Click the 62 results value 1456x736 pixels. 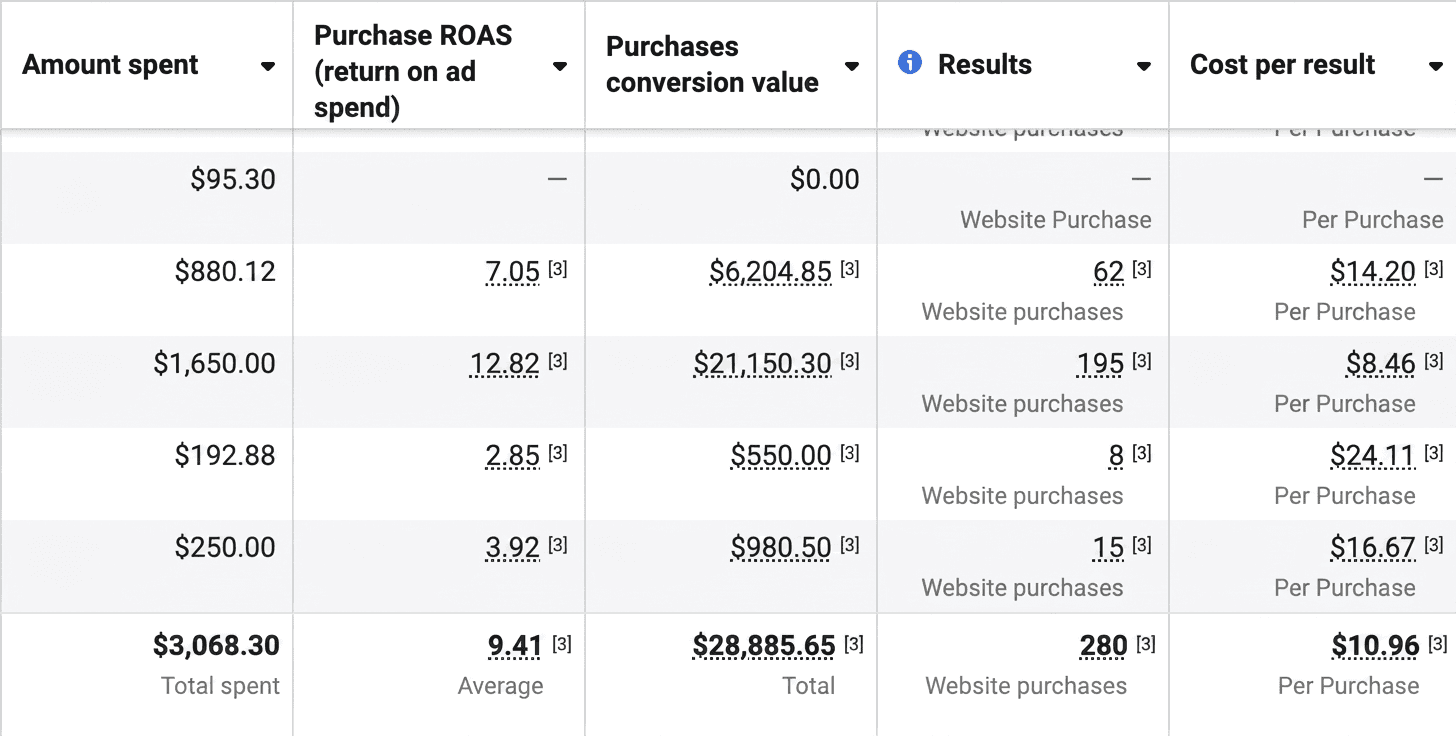click(x=1109, y=272)
